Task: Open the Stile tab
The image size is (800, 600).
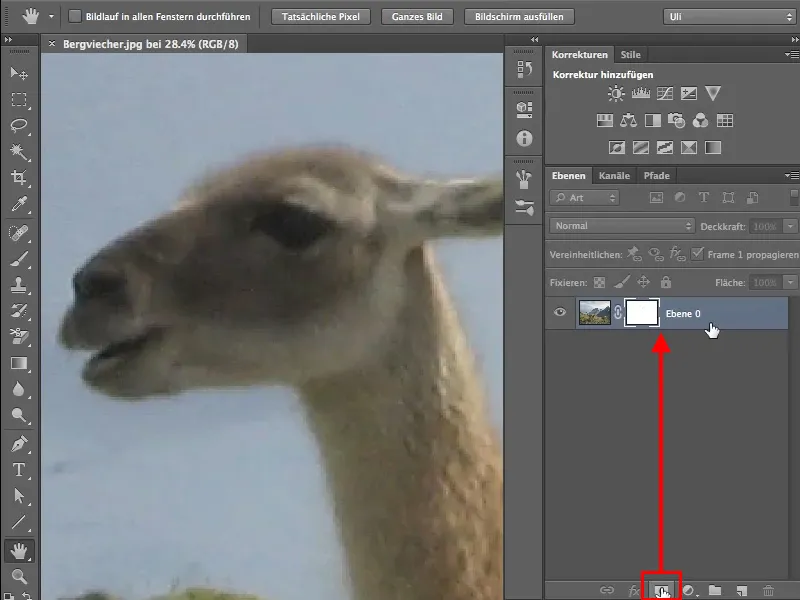Action: pyautogui.click(x=630, y=55)
